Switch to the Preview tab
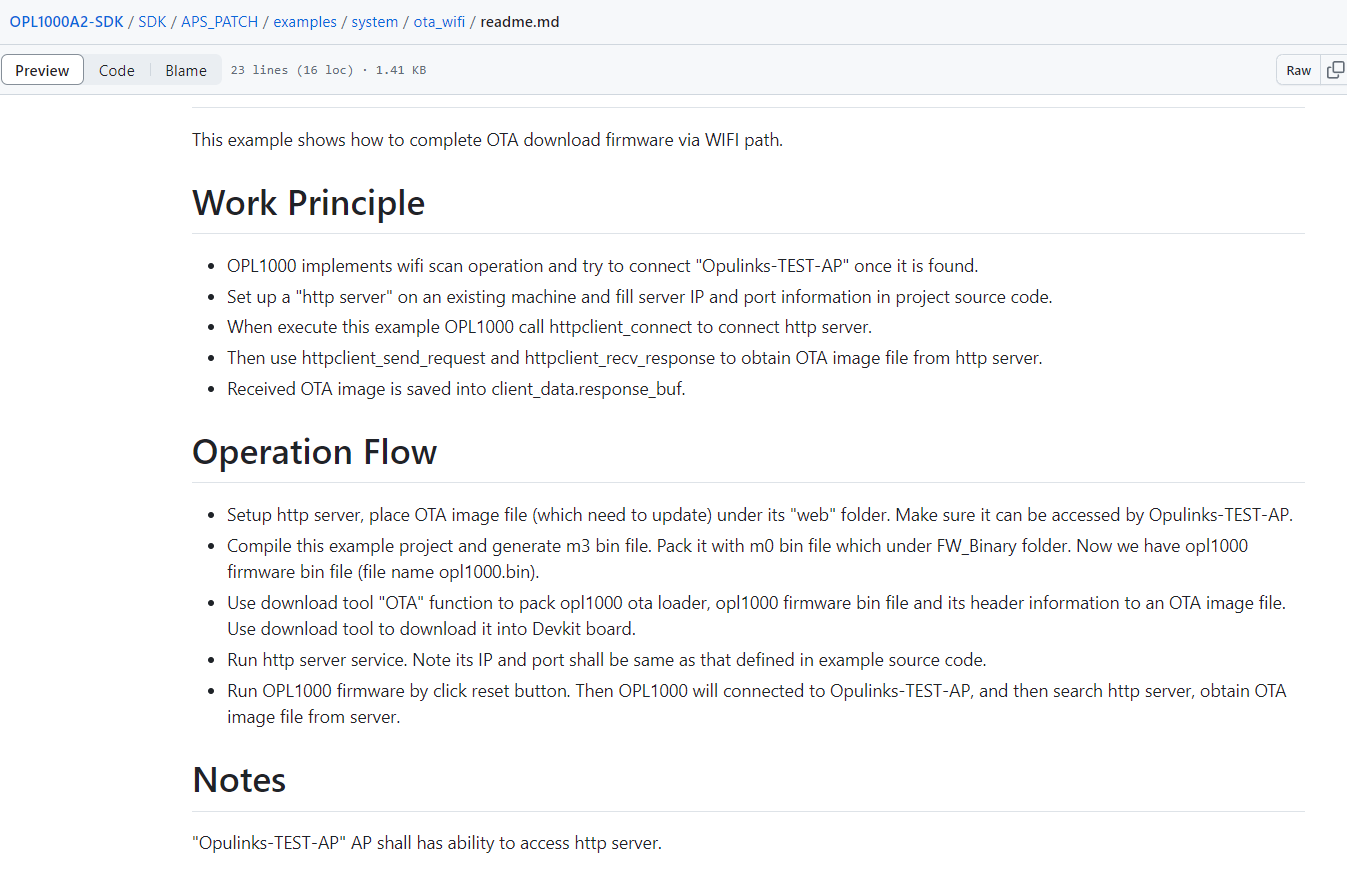This screenshot has width=1347, height=886. (x=42, y=70)
